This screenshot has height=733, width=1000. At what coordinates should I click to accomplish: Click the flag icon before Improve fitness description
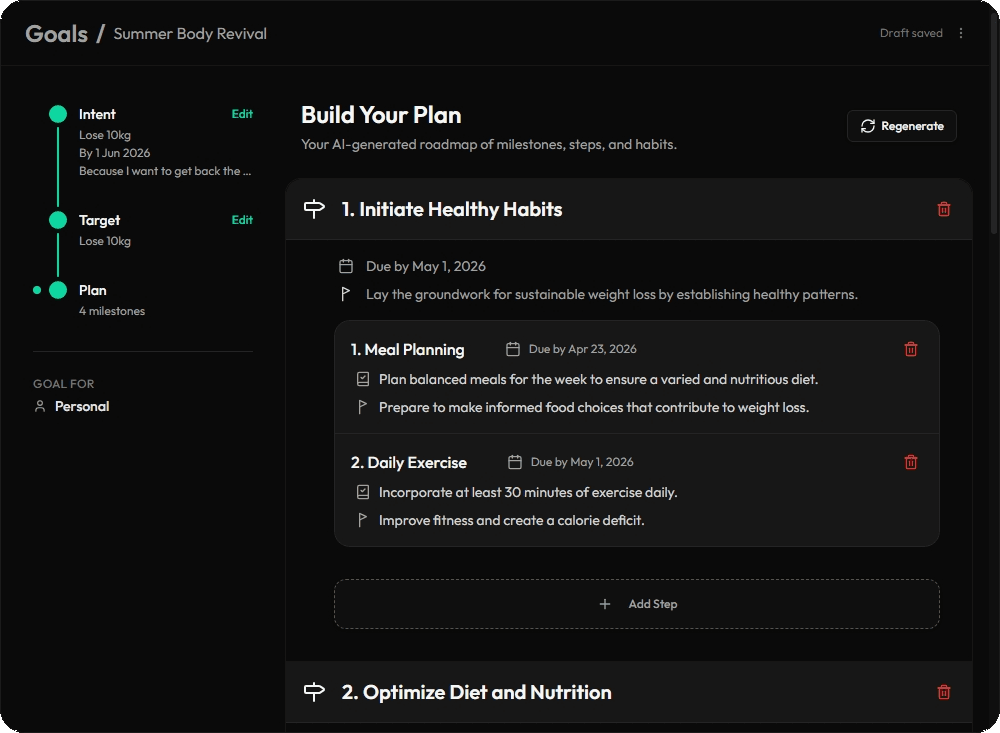tap(364, 521)
